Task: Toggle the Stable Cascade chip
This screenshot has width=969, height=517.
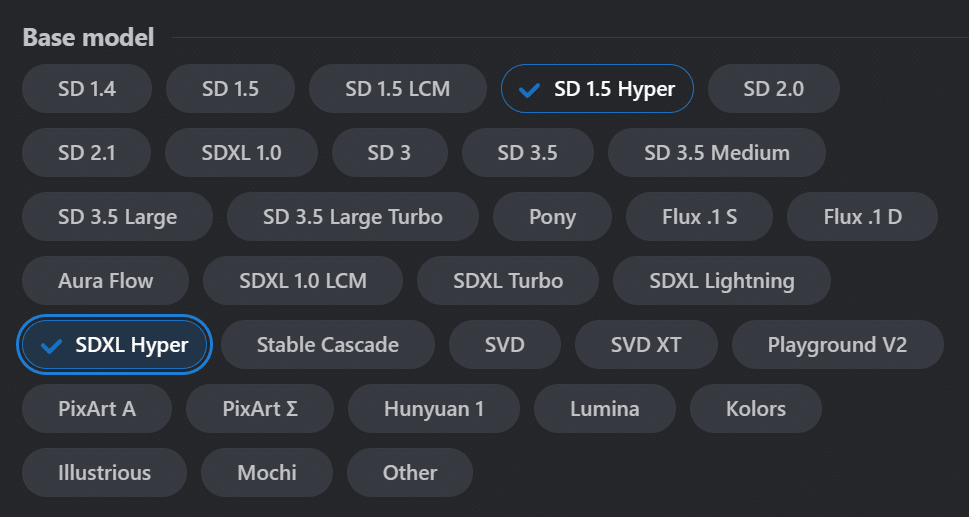Action: (x=328, y=345)
